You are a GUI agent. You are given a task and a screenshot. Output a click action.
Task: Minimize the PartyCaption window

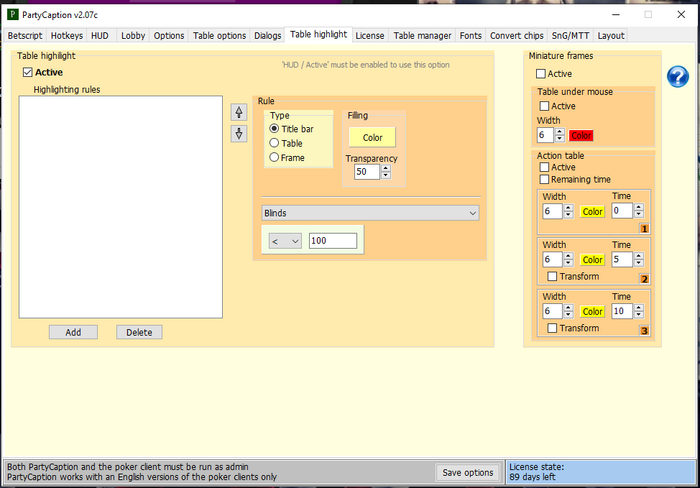[616, 14]
